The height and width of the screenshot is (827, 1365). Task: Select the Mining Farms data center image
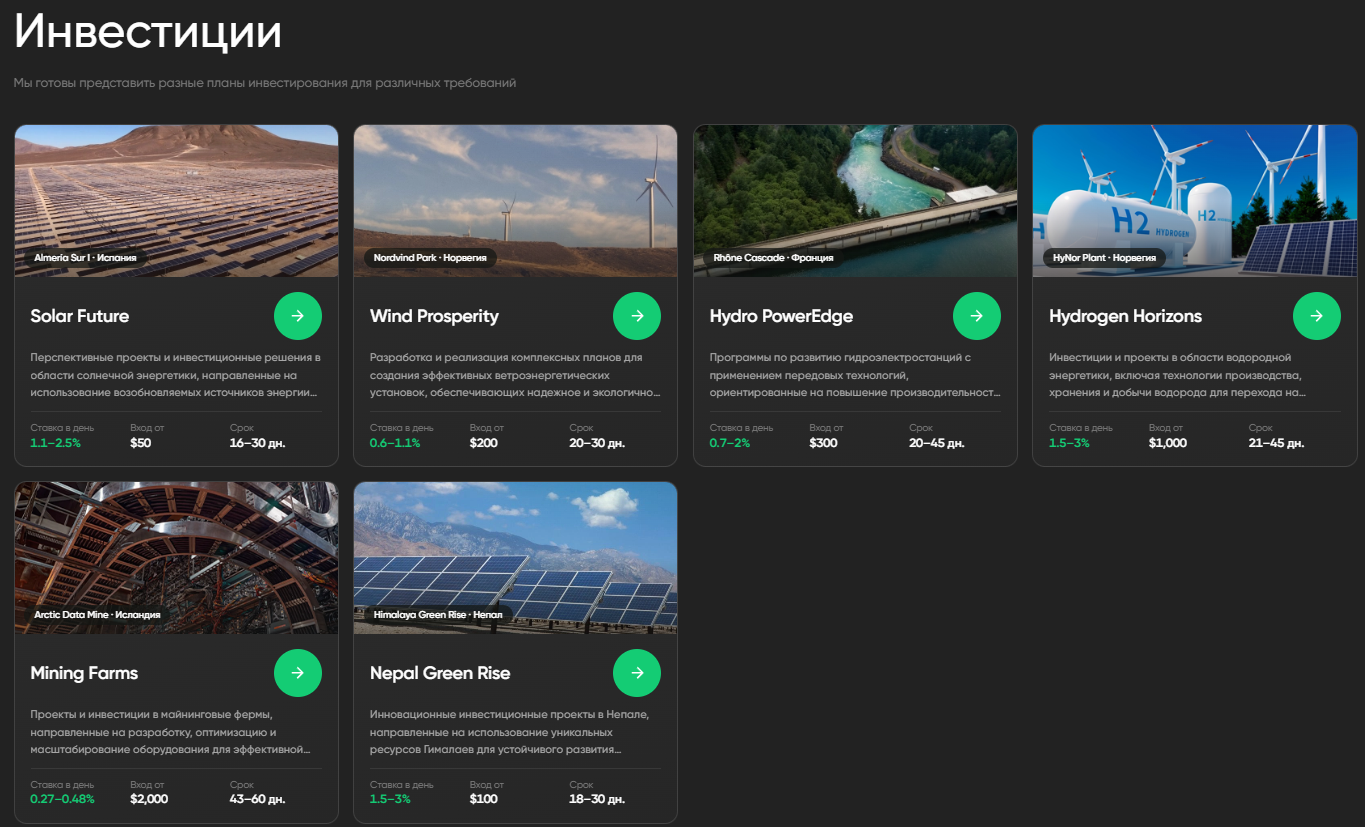[176, 557]
